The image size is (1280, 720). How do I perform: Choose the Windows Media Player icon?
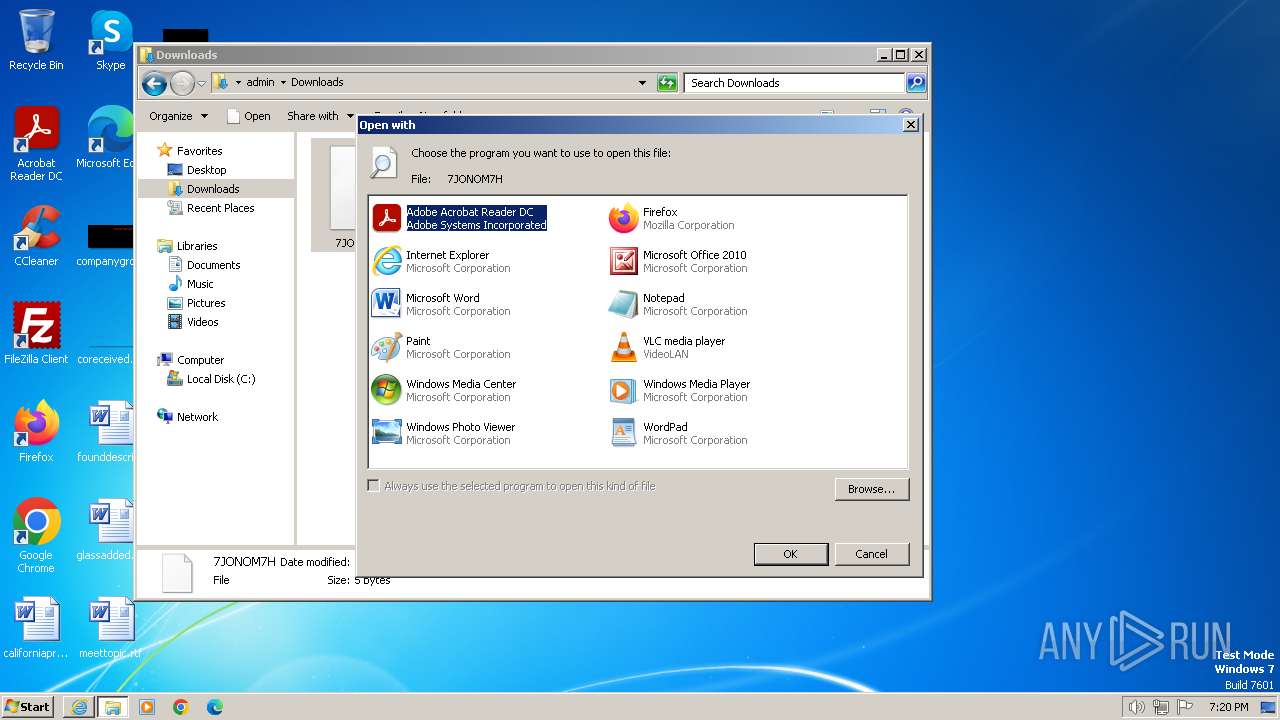[623, 390]
